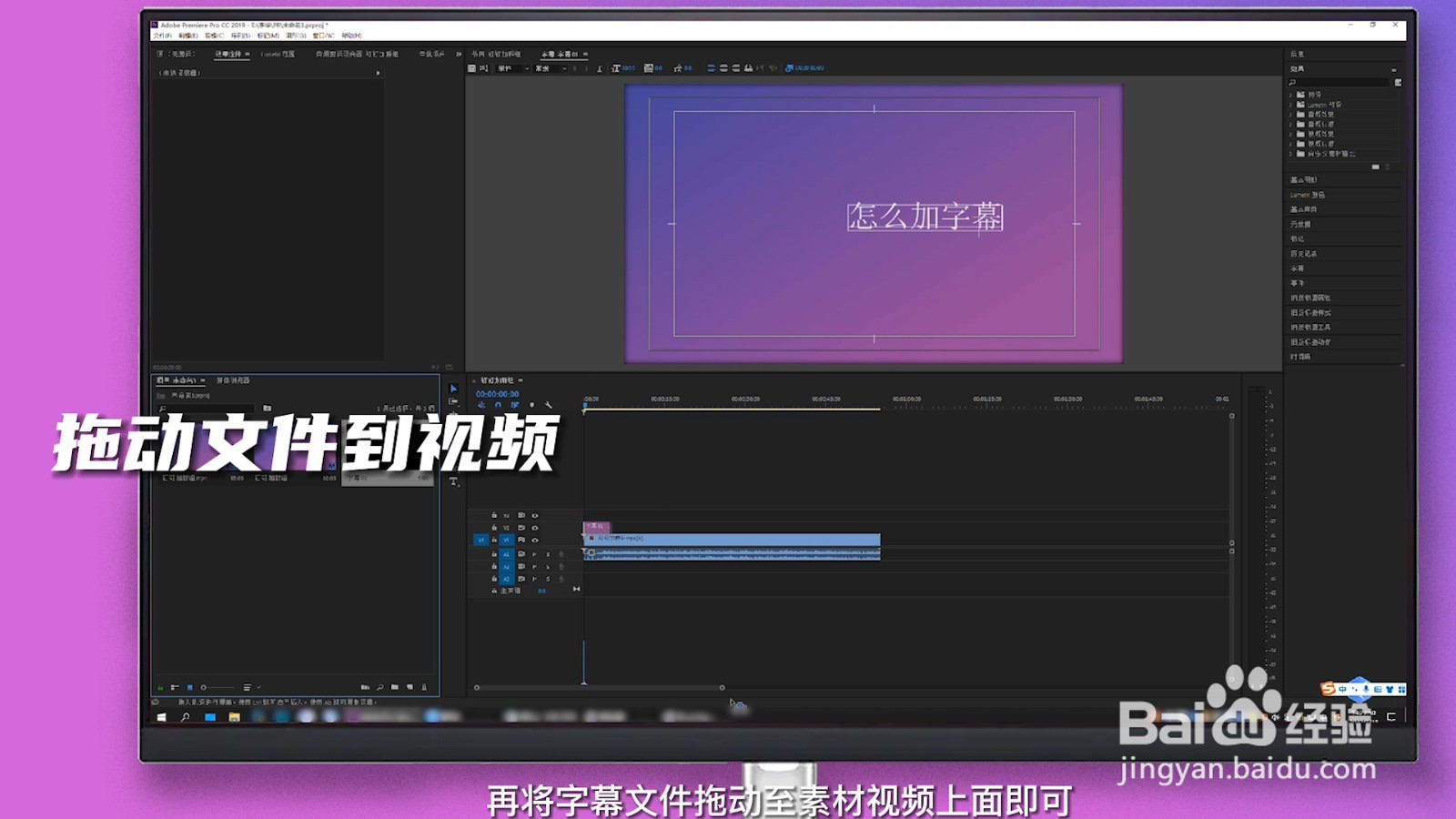1456x819 pixels.
Task: Click Windows Start button
Action: click(161, 717)
